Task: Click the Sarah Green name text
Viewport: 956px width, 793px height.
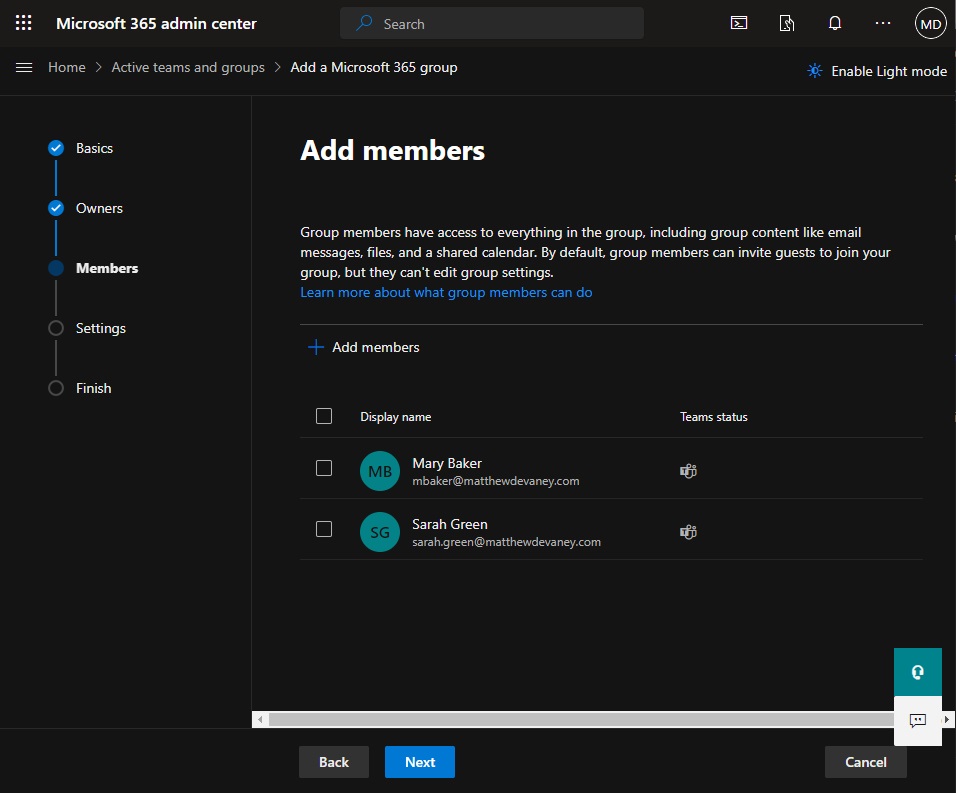Action: pos(450,524)
